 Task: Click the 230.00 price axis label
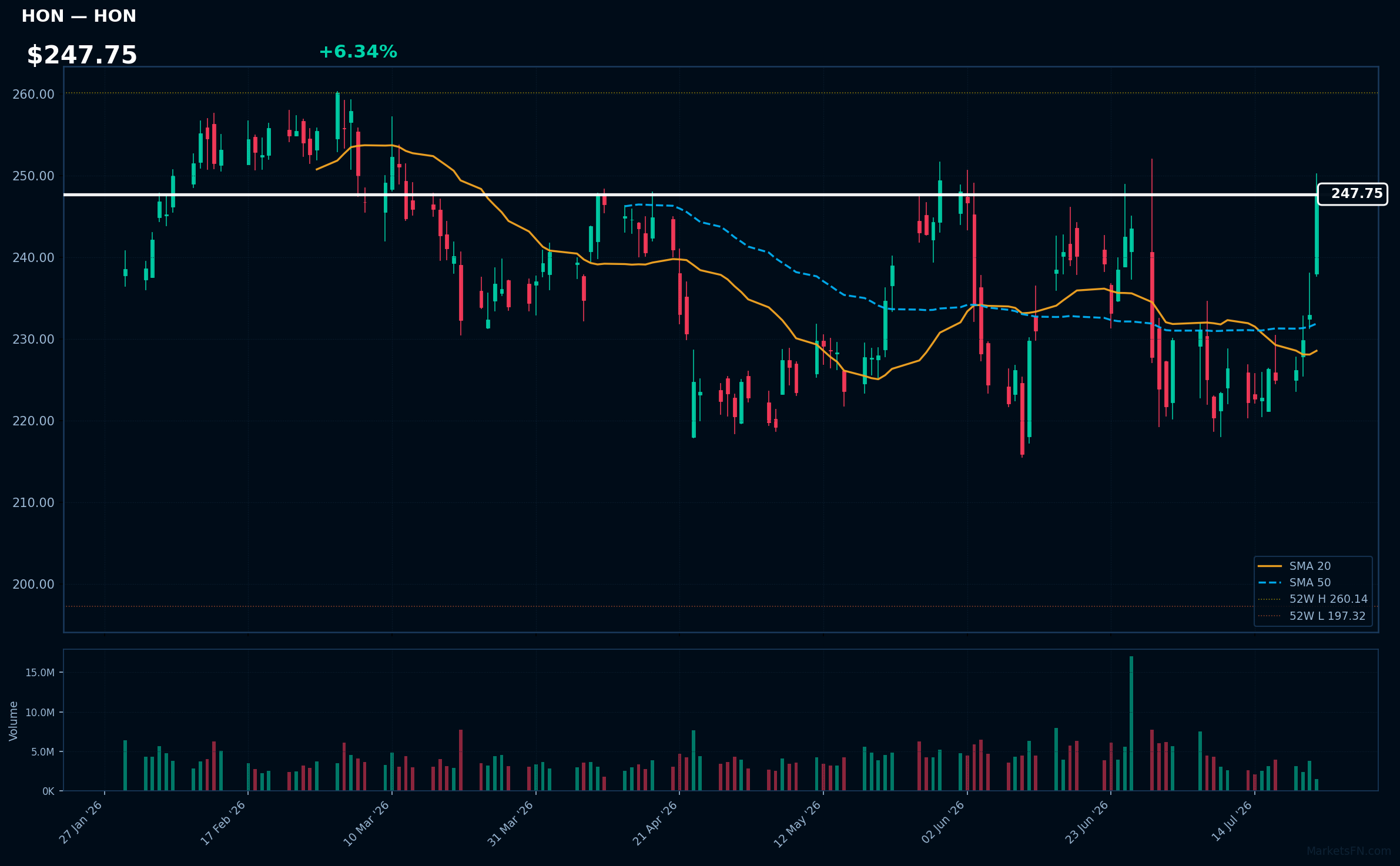pyautogui.click(x=34, y=340)
